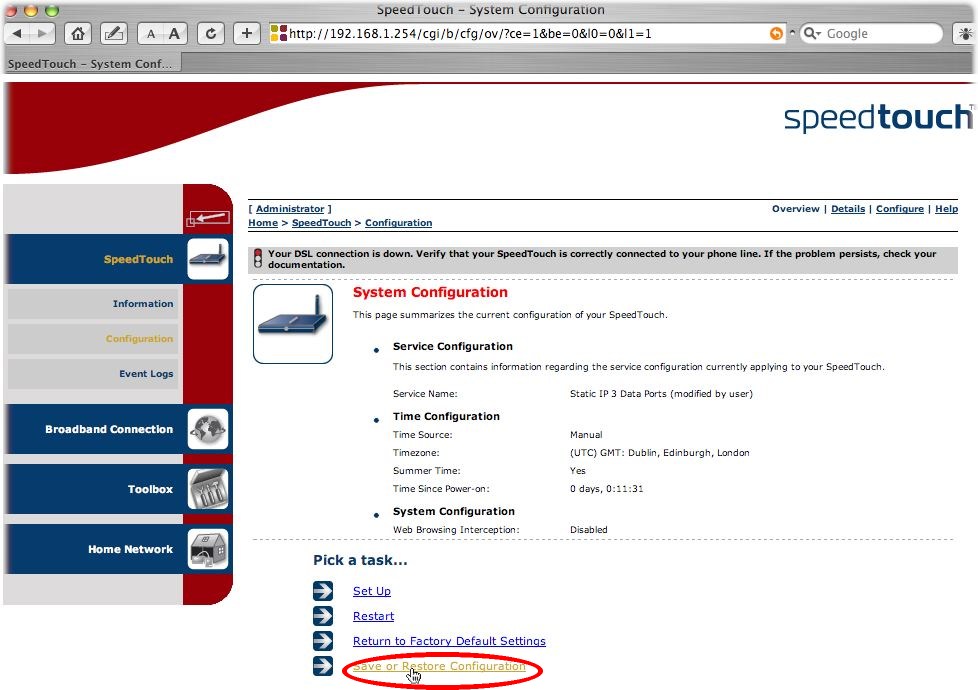
Task: Click the Timezone value Dublin, Edinburgh, London
Action: 660,453
